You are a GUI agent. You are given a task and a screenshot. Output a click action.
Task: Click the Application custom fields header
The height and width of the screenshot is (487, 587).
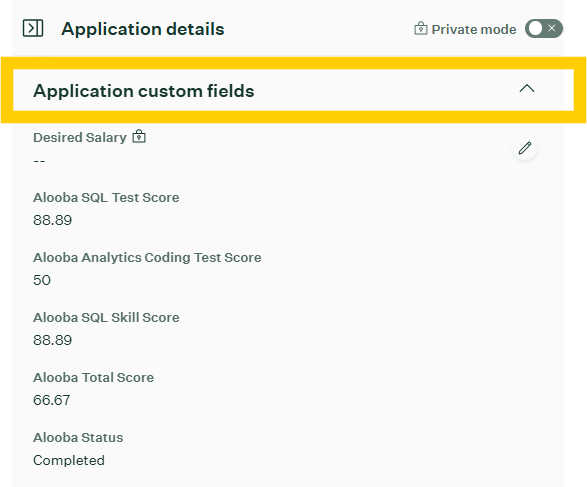coord(294,90)
